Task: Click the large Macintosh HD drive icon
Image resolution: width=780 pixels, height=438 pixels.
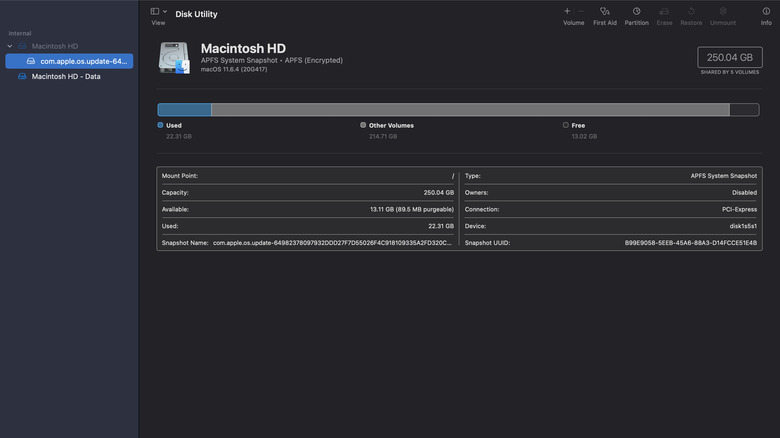Action: (x=175, y=58)
